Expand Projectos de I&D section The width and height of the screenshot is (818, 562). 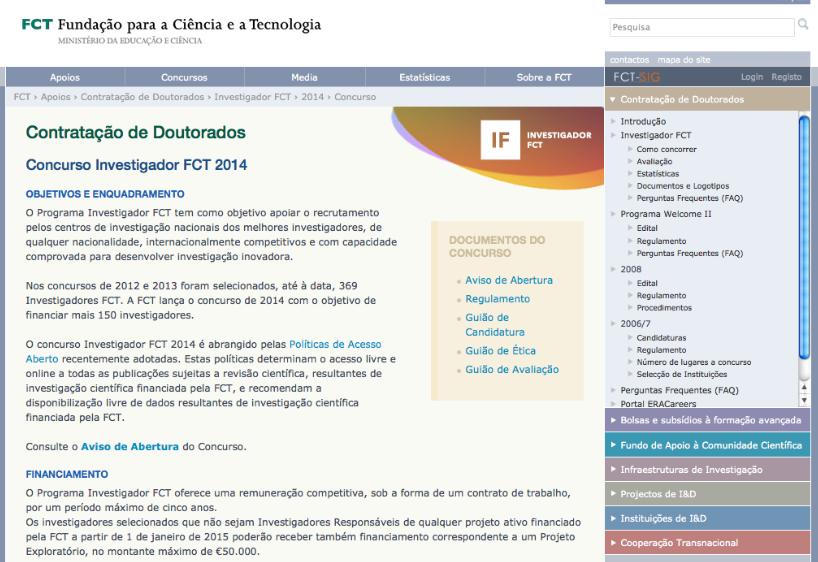tap(707, 494)
